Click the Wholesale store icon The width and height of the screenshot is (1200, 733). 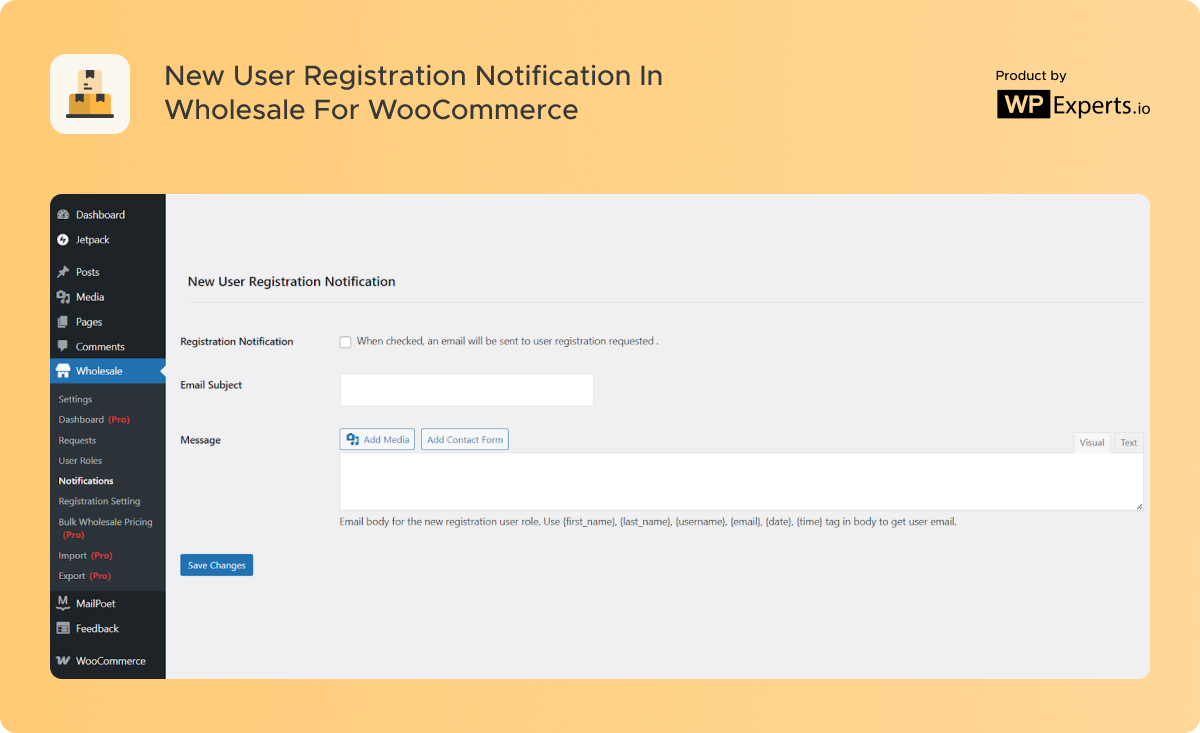pyautogui.click(x=63, y=371)
